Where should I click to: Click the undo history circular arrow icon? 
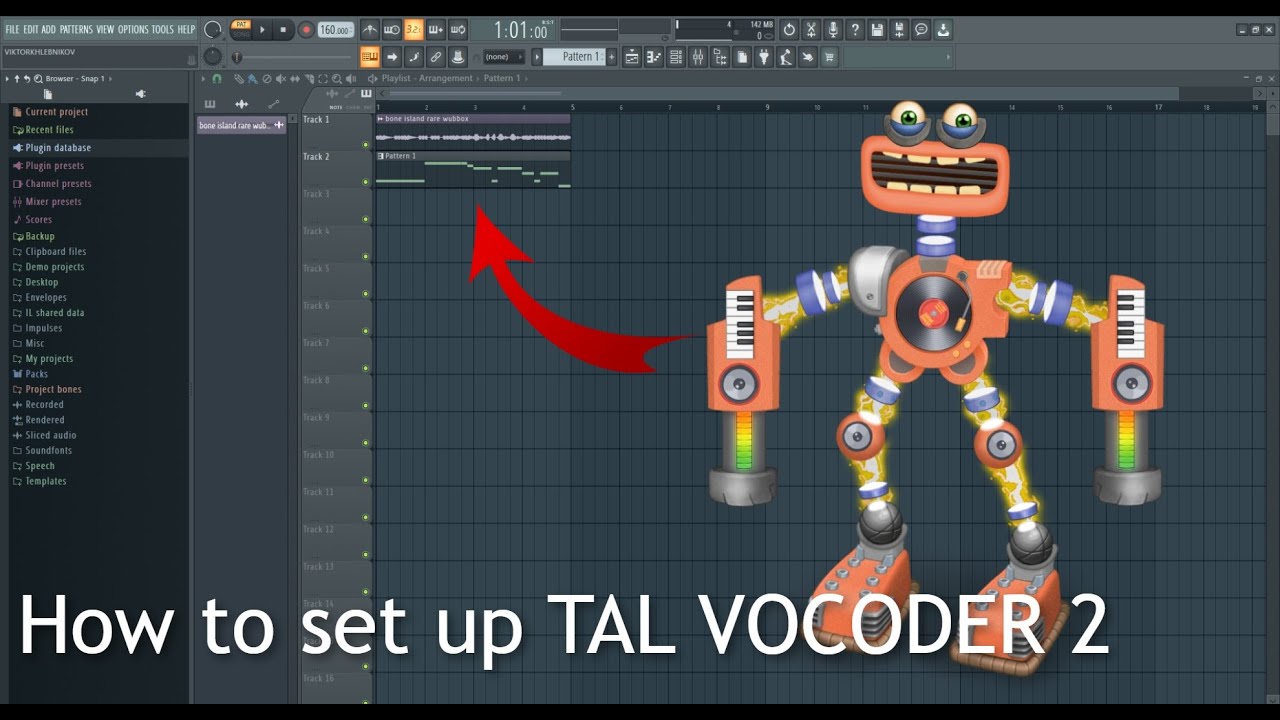[x=789, y=30]
